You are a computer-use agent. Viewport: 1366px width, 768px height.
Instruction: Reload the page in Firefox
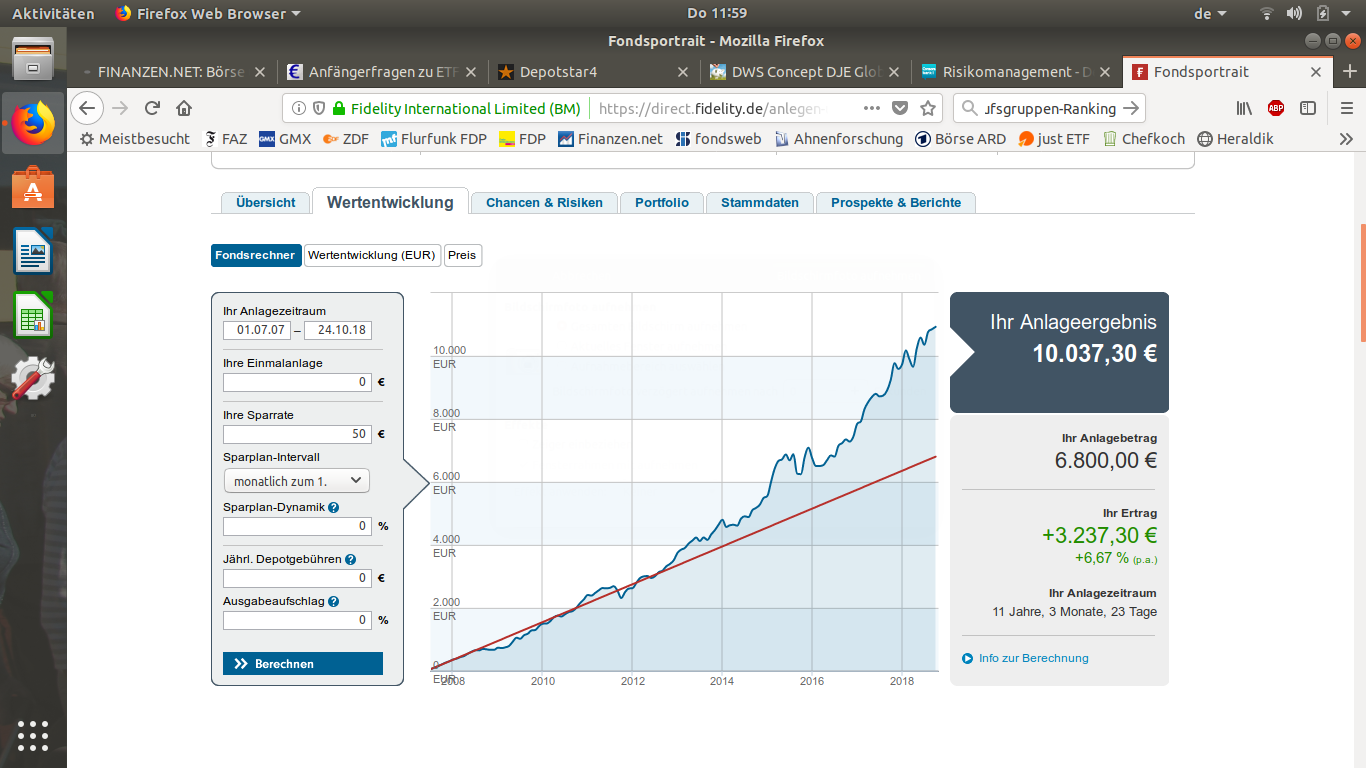click(x=152, y=108)
